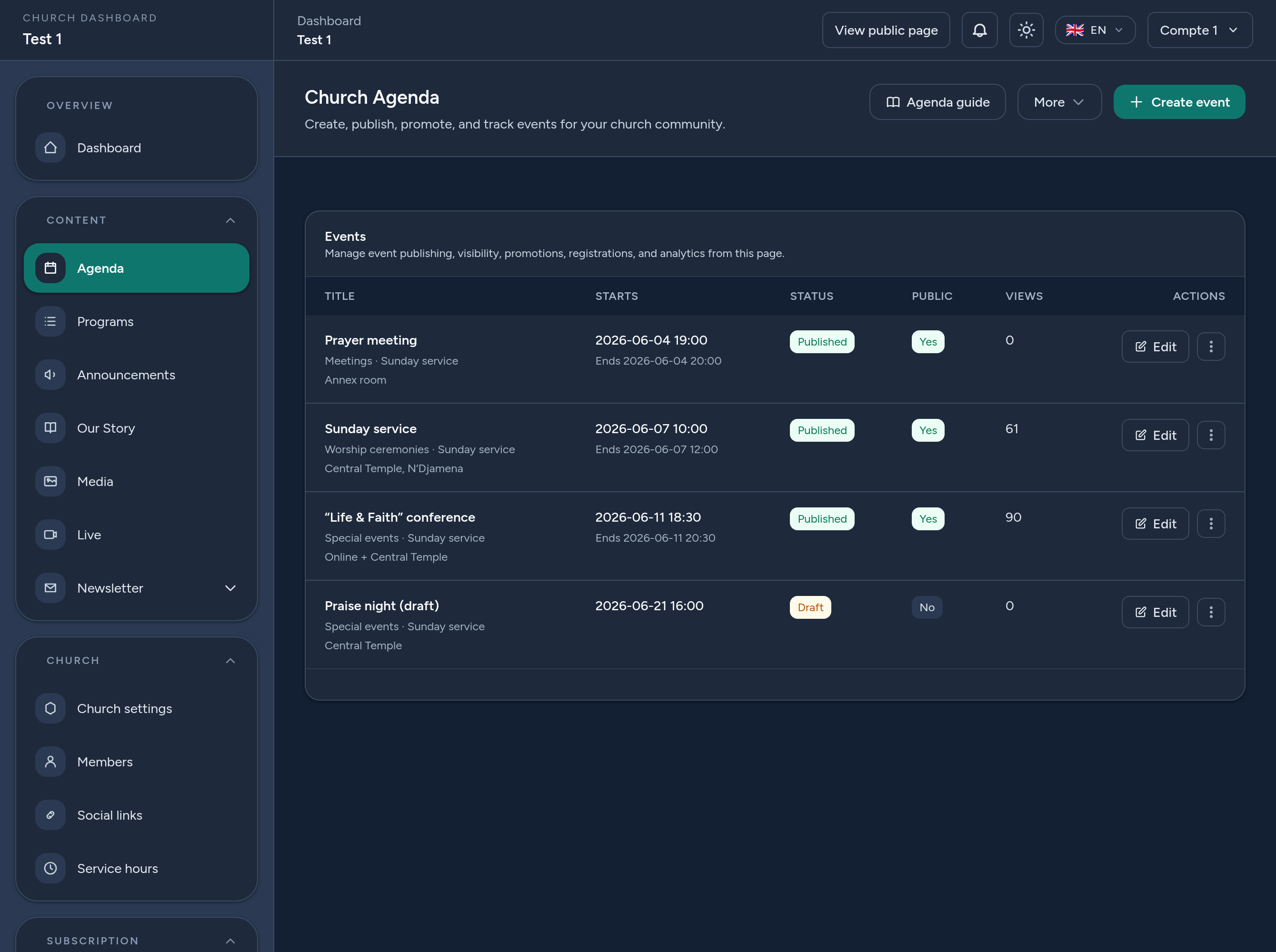This screenshot has width=1276, height=952.
Task: Click views count 90
Action: (x=1013, y=517)
